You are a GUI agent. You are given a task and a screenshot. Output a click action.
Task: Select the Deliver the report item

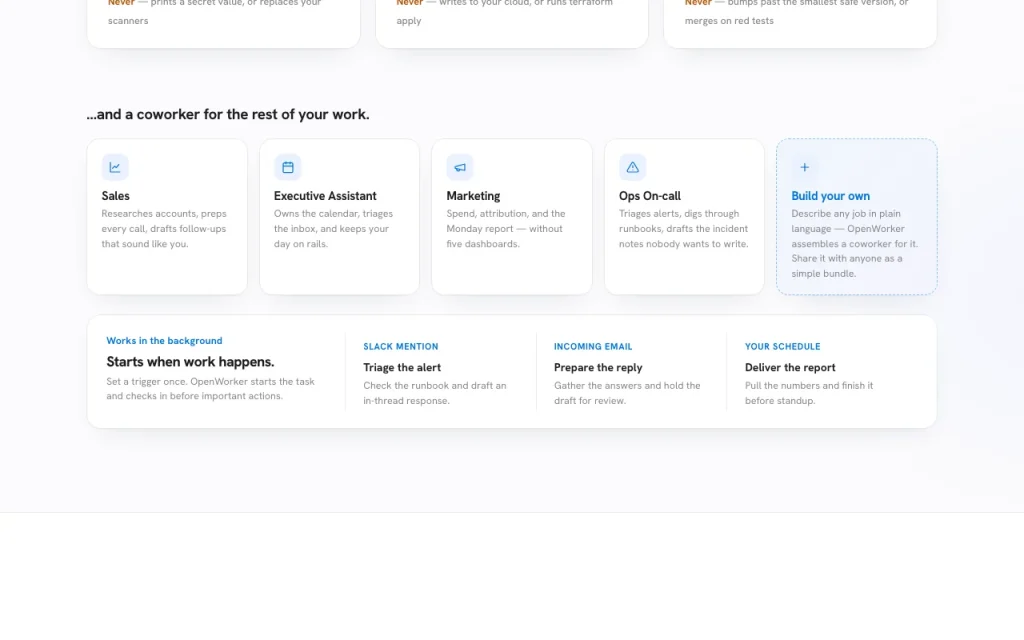pos(790,368)
